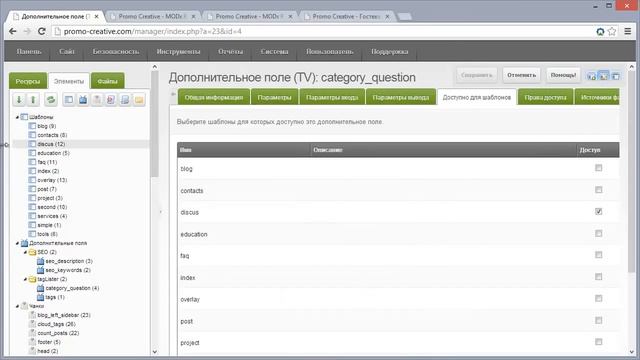The height and width of the screenshot is (360, 640).
Task: Click the expand tree down-arrow icon
Action: point(19,100)
